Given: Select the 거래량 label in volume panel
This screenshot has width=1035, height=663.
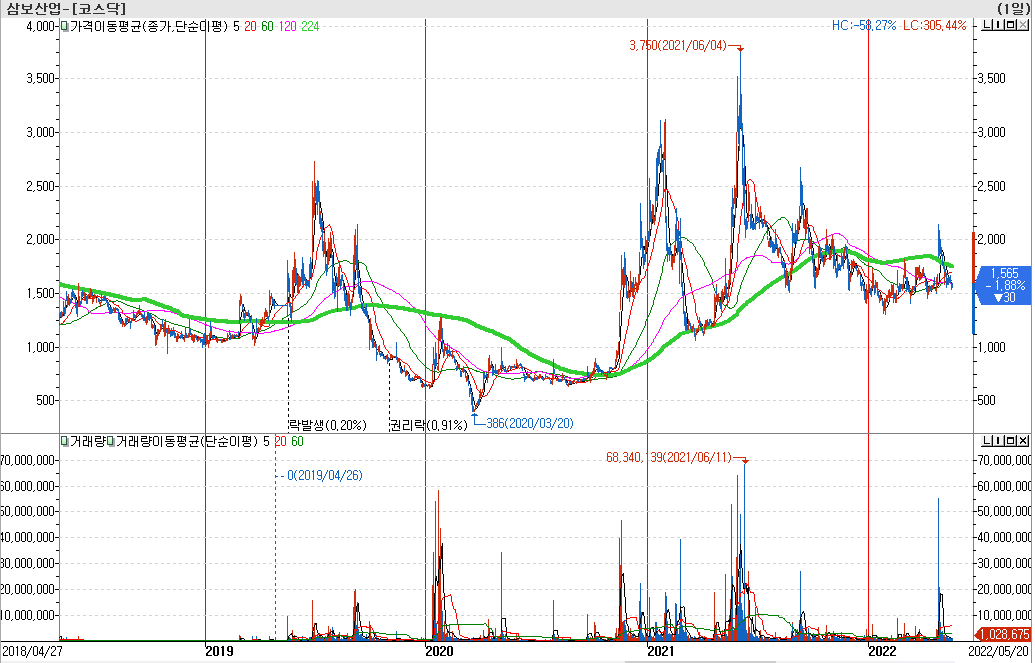Looking at the screenshot, I should click(x=87, y=441).
